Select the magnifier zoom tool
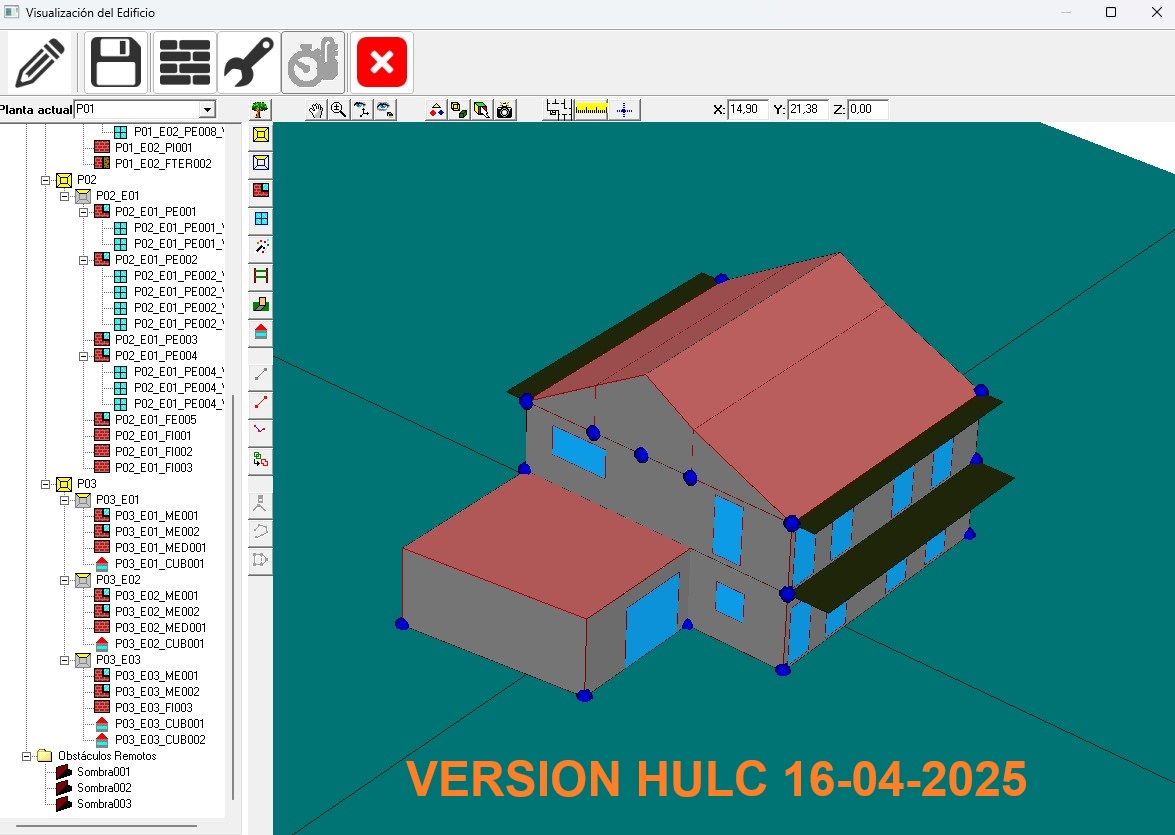Image resolution: width=1175 pixels, height=835 pixels. click(339, 110)
